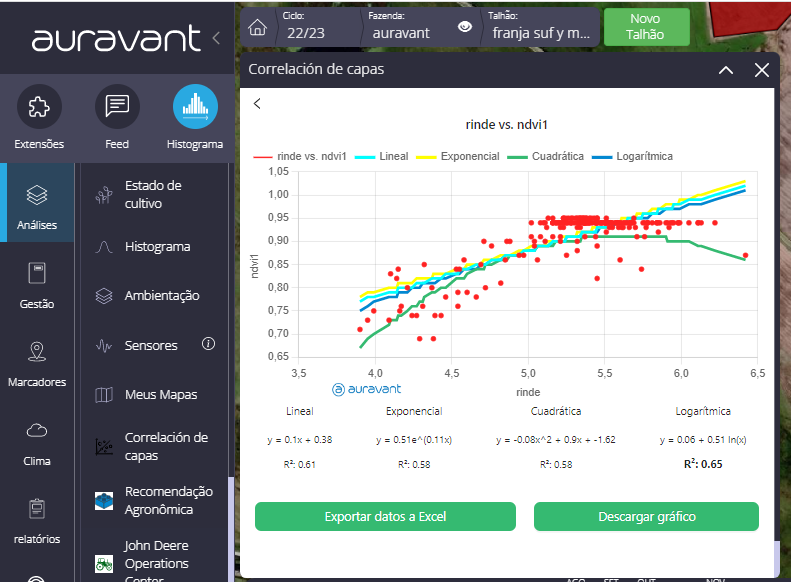Toggle the Logarítmica legend series
This screenshot has height=582, width=791.
click(x=632, y=156)
